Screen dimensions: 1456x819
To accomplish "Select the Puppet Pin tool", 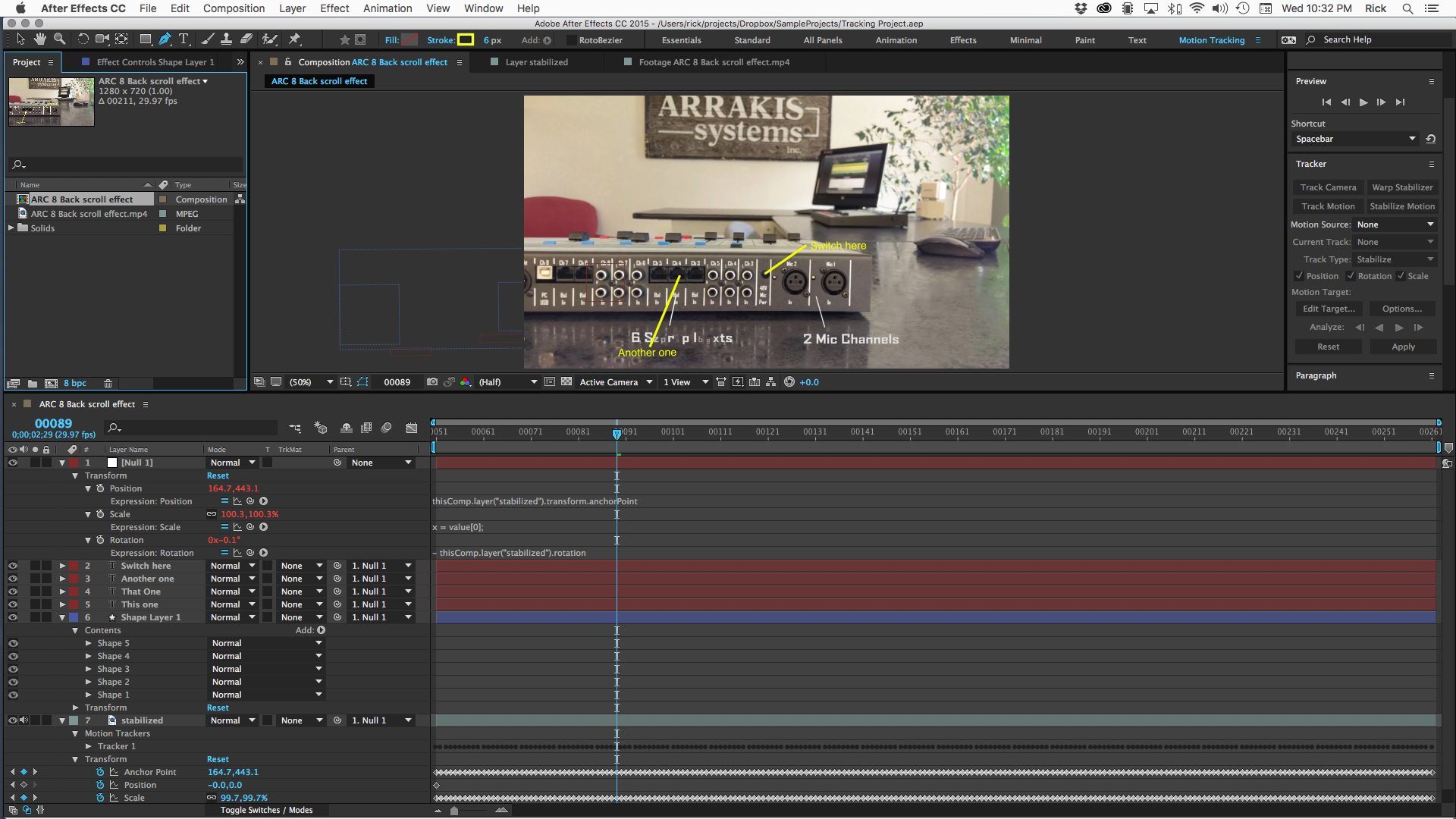I will point(295,39).
